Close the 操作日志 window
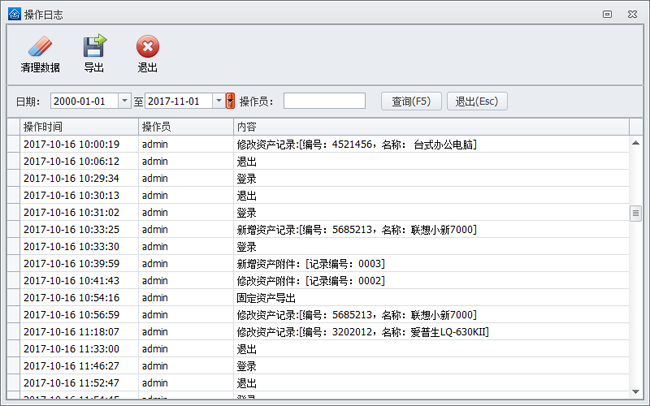 tap(632, 13)
